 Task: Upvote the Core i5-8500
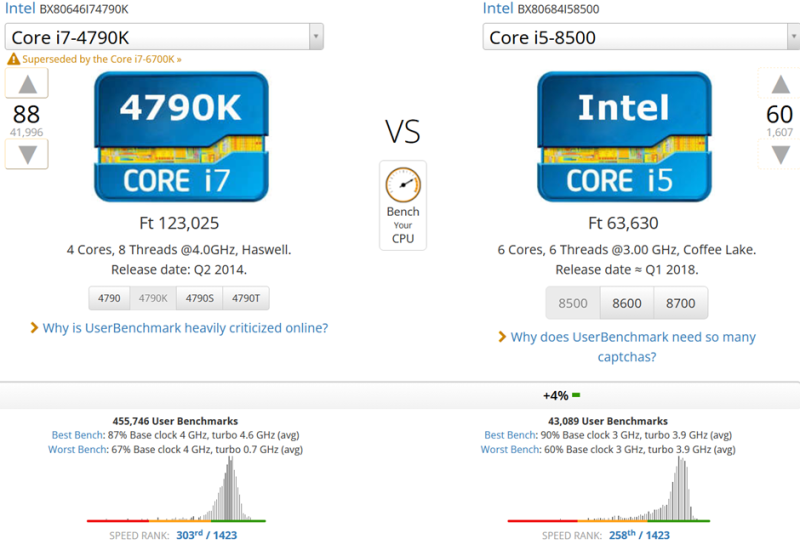click(778, 86)
